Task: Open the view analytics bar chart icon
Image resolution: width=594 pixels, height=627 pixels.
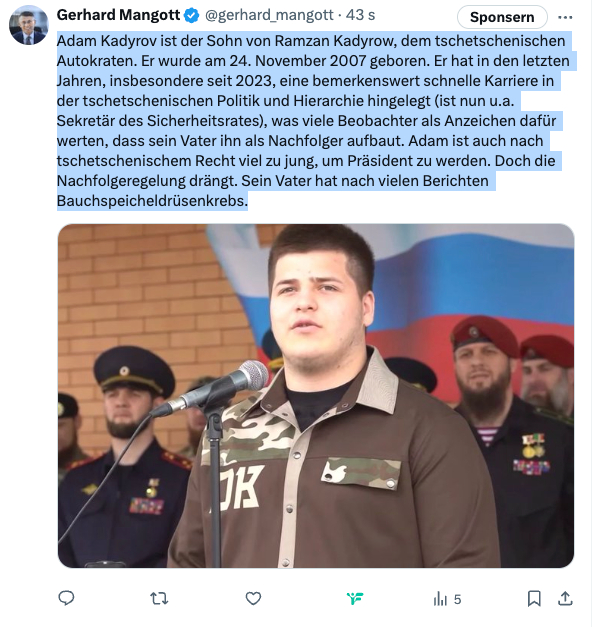Action: (440, 599)
